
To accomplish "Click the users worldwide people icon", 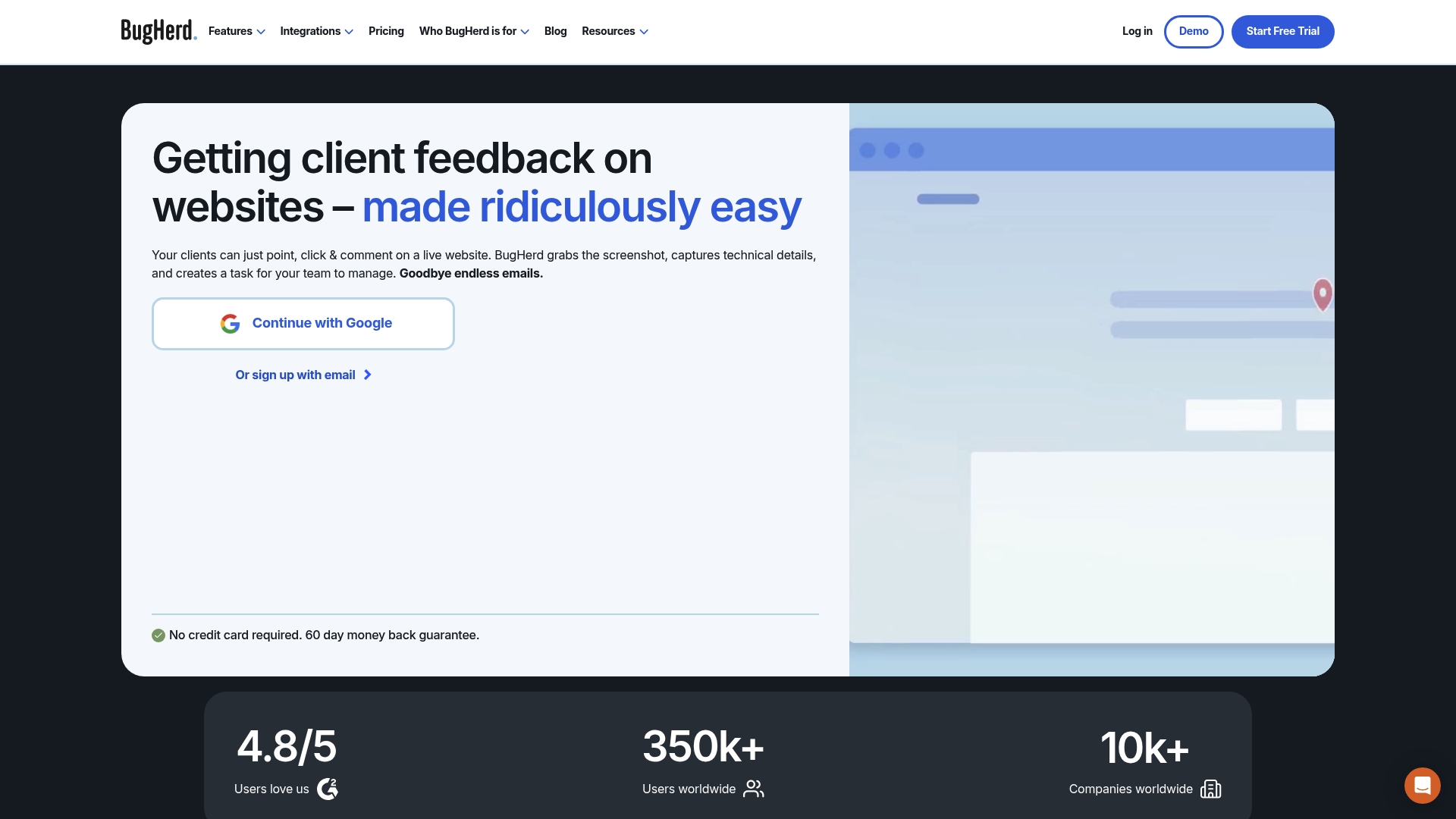I will [x=753, y=789].
